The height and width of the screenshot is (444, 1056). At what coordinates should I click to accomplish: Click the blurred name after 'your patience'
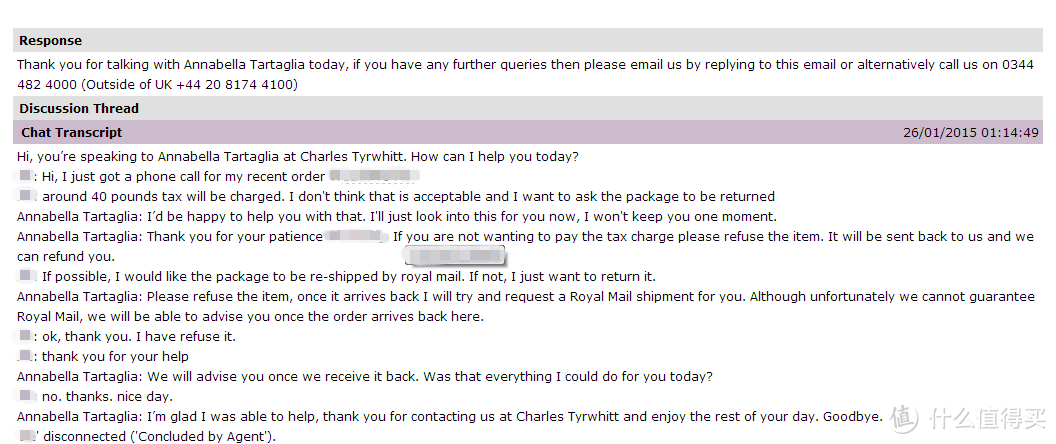[x=356, y=236]
